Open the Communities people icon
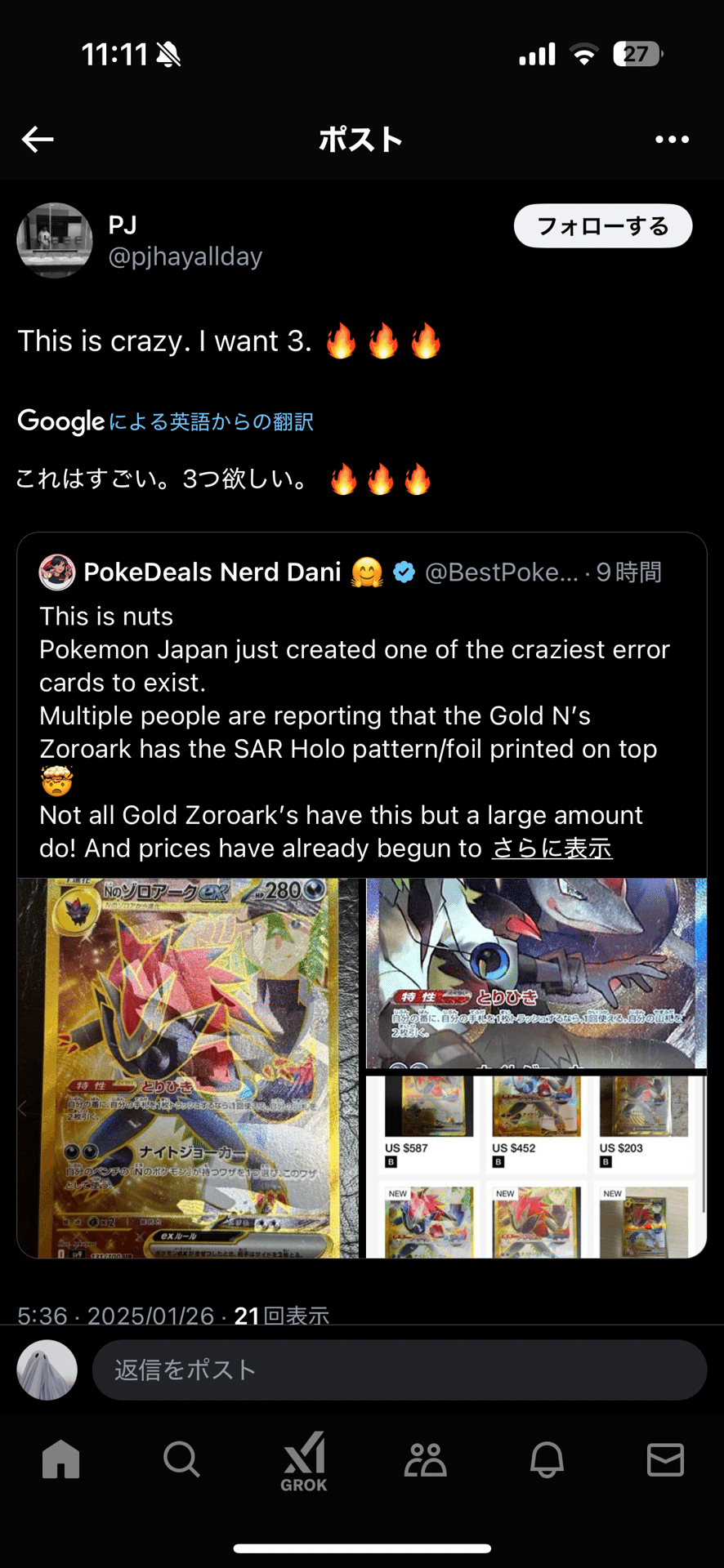The height and width of the screenshot is (1568, 724). coord(426,1459)
